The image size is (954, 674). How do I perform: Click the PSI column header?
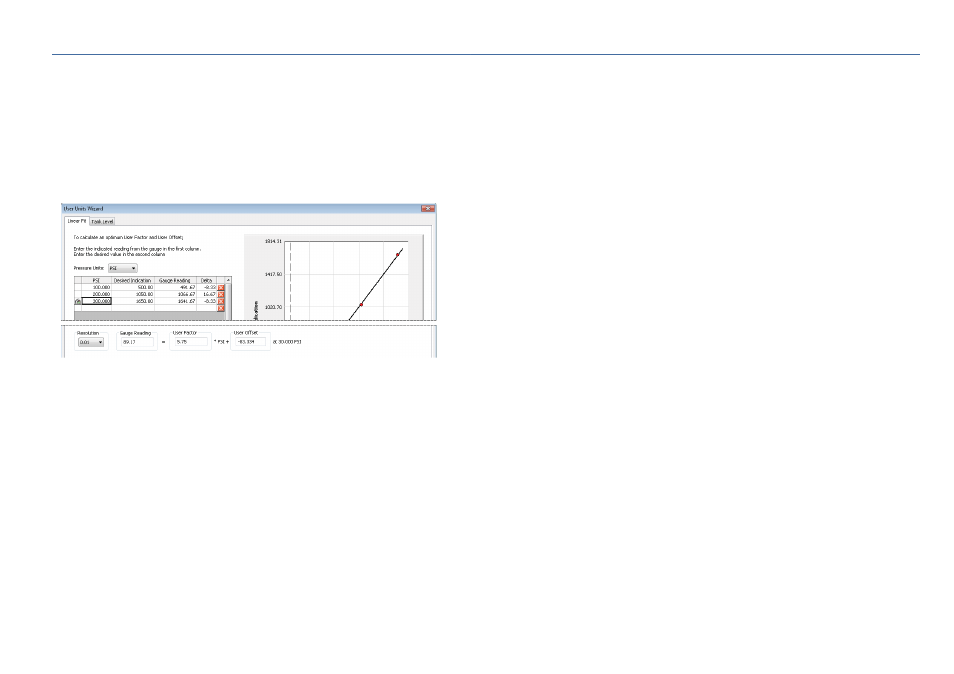click(x=96, y=280)
